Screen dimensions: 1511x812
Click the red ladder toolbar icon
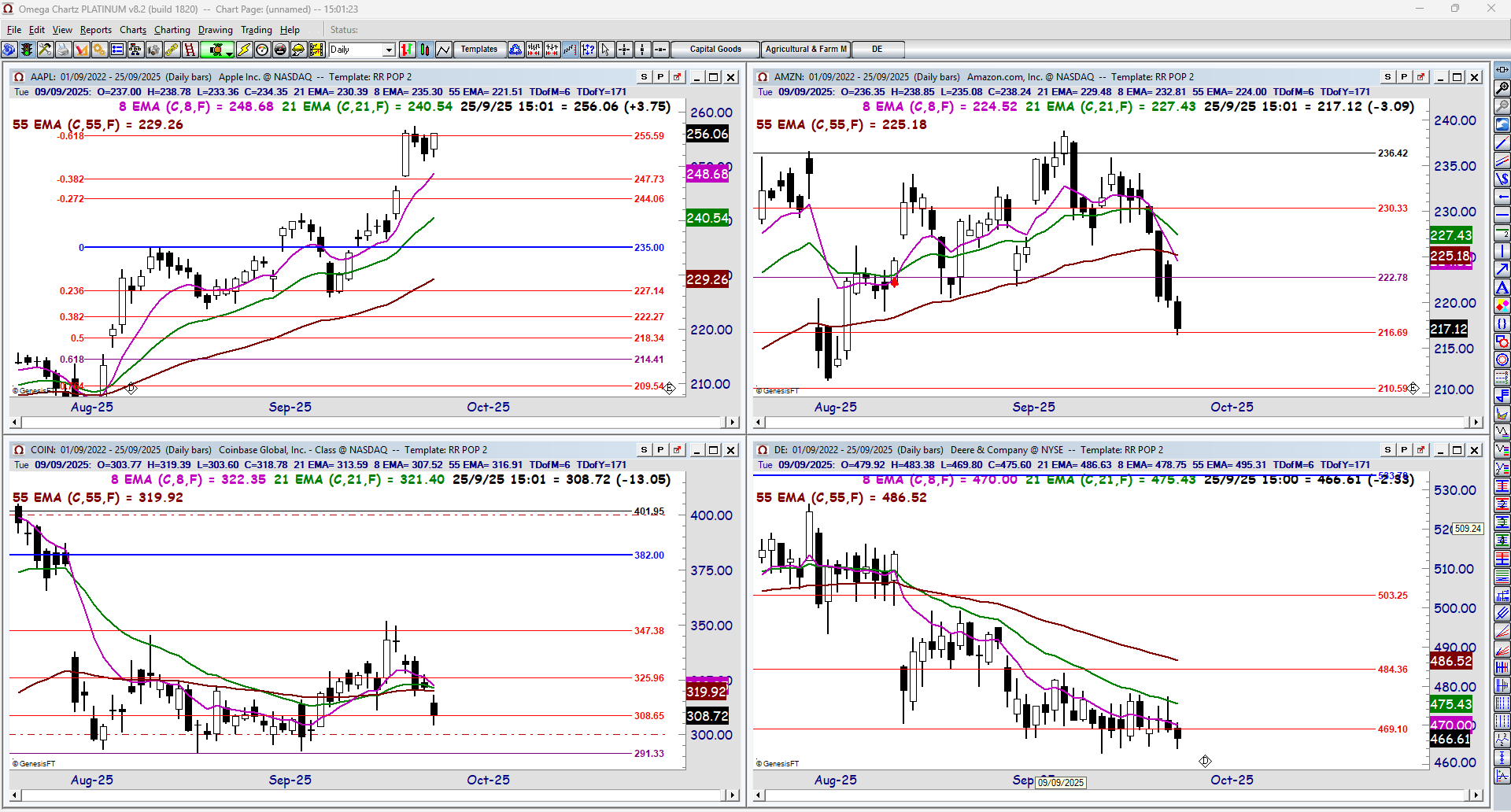point(190,50)
